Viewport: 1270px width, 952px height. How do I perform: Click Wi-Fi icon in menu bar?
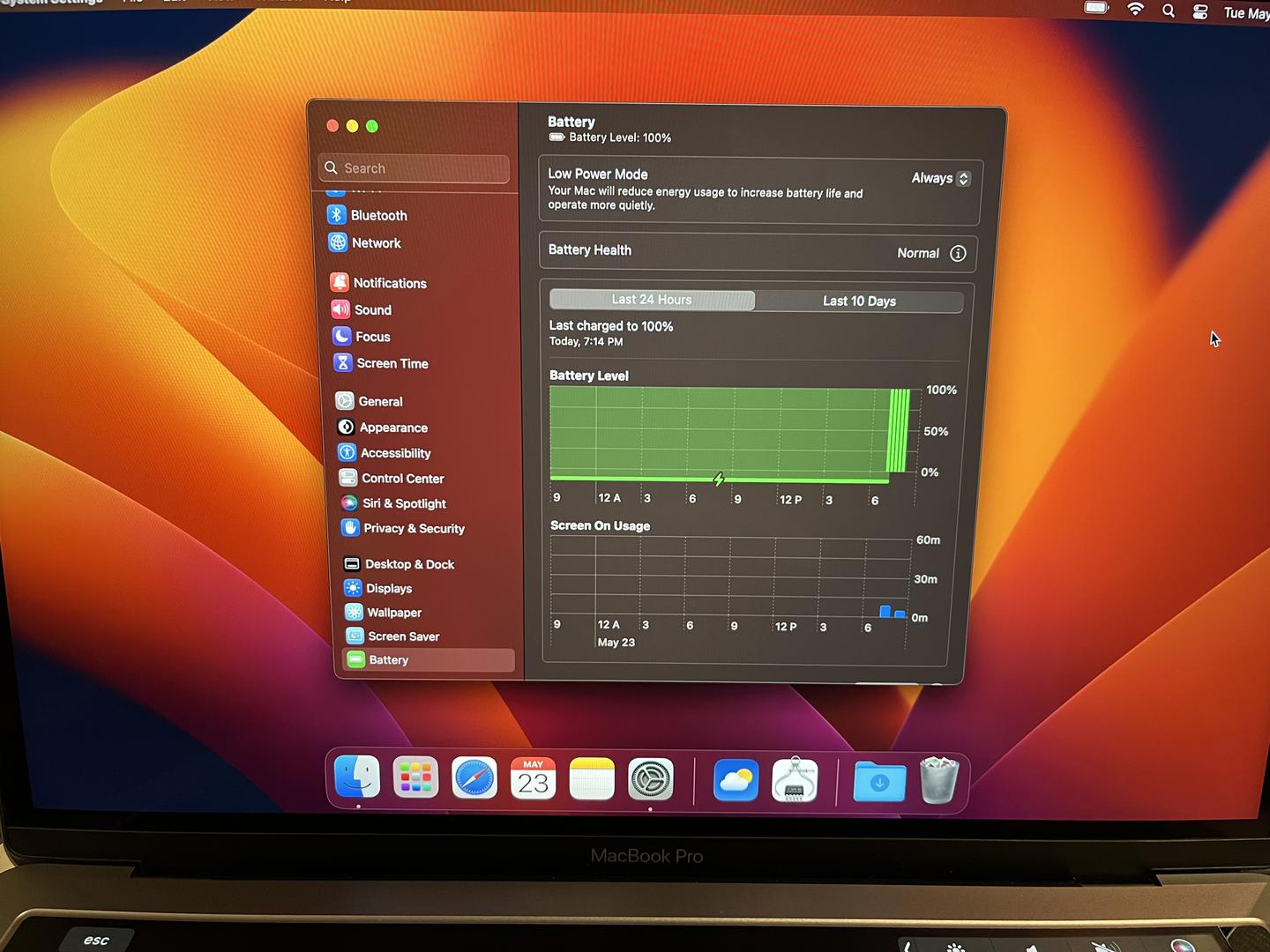point(1136,10)
